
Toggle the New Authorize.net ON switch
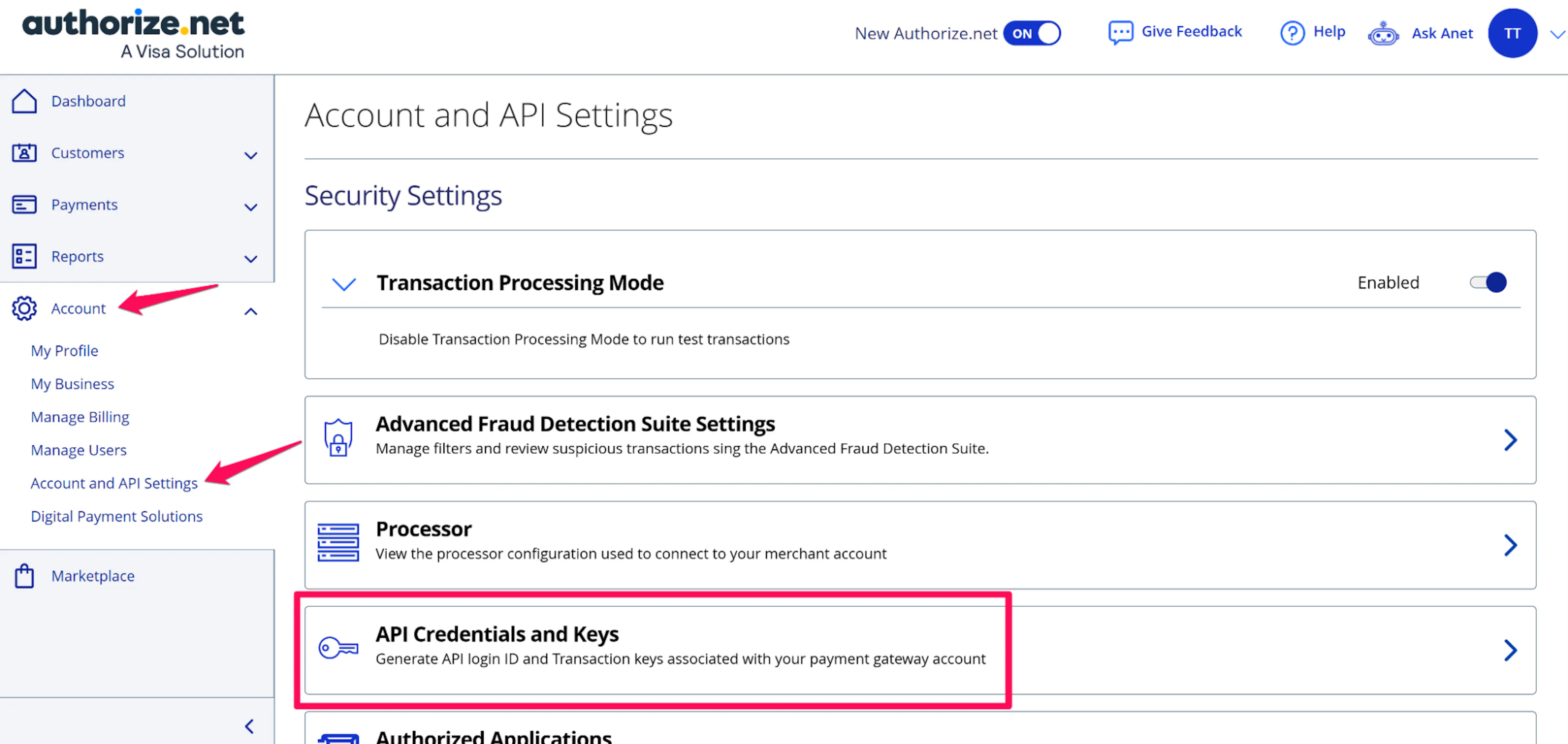point(1032,34)
